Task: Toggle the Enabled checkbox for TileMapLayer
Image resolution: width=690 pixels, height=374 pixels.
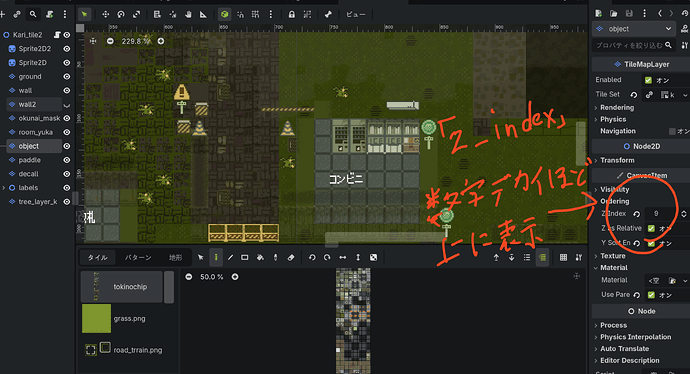Action: pos(648,80)
